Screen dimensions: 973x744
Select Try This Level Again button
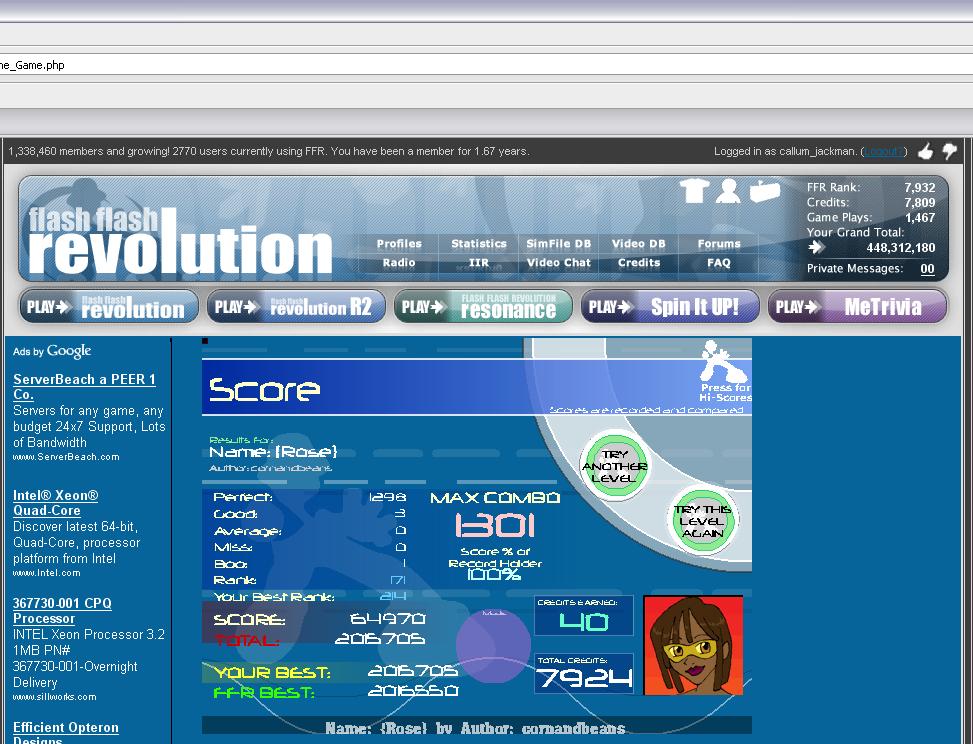pos(704,521)
